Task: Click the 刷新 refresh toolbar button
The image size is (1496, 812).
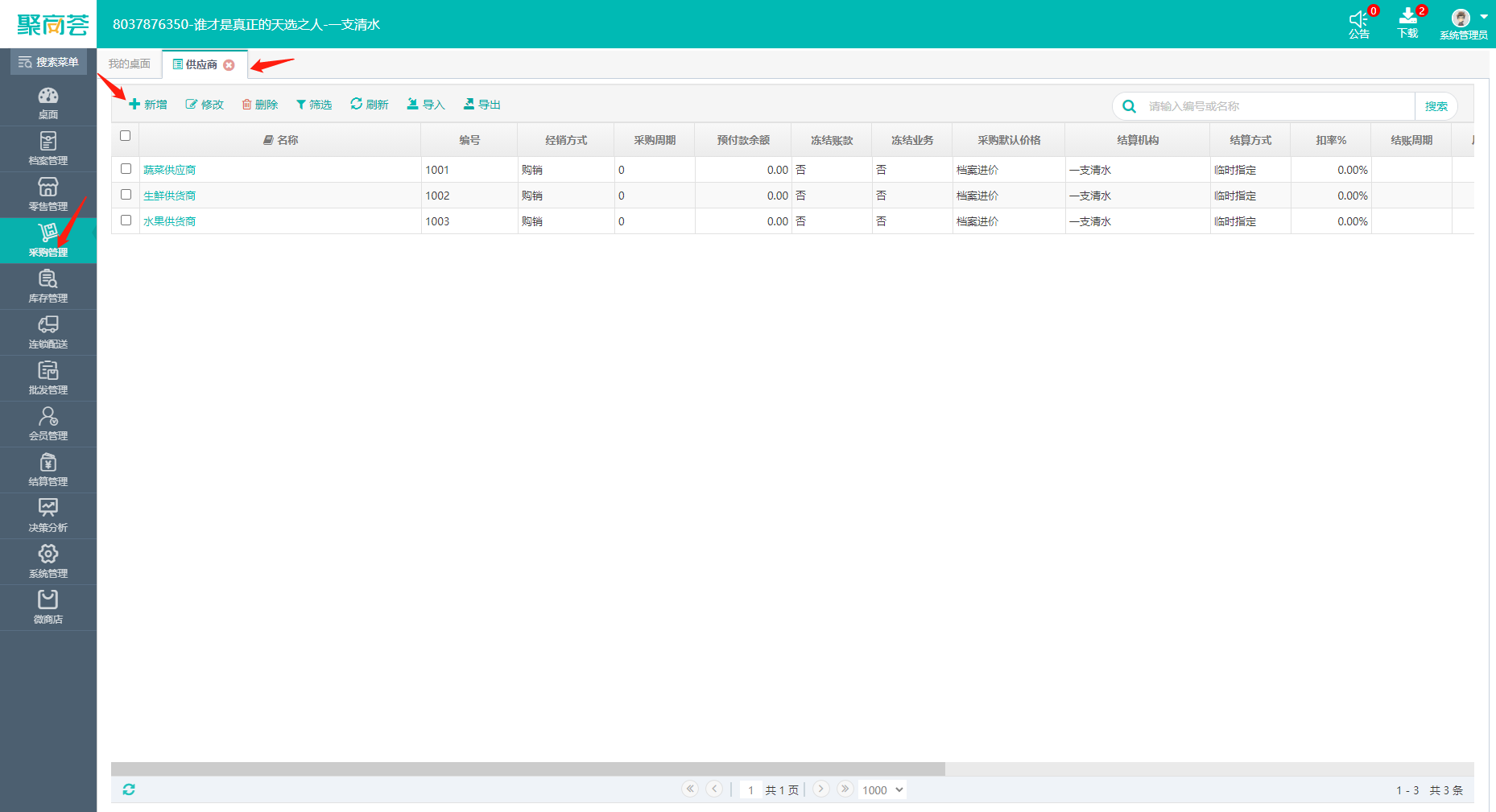Action: point(370,105)
